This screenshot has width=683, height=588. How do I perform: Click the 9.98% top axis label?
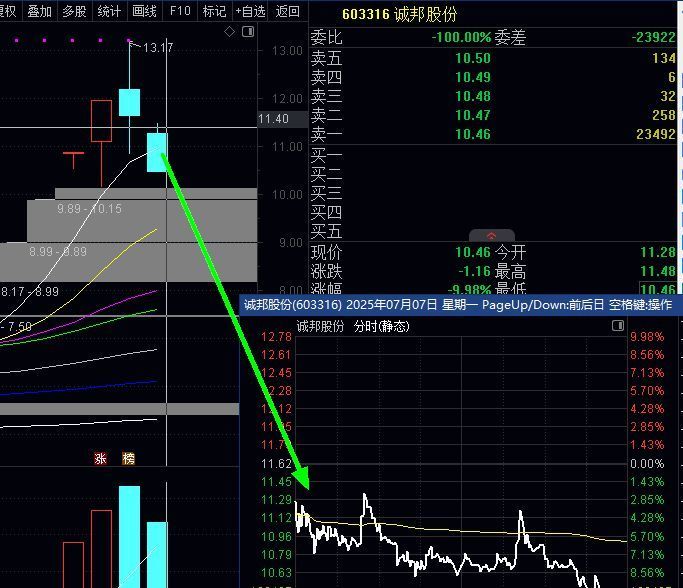pos(647,337)
